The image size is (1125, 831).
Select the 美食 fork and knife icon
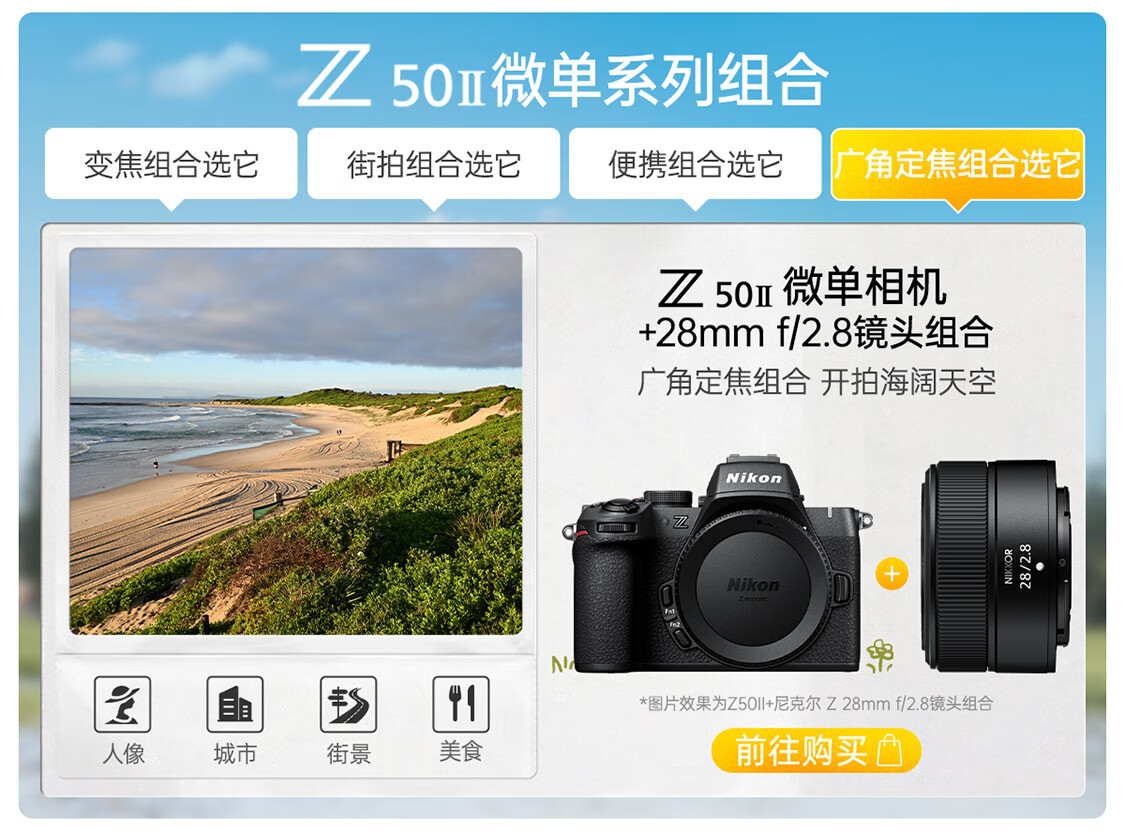(461, 704)
